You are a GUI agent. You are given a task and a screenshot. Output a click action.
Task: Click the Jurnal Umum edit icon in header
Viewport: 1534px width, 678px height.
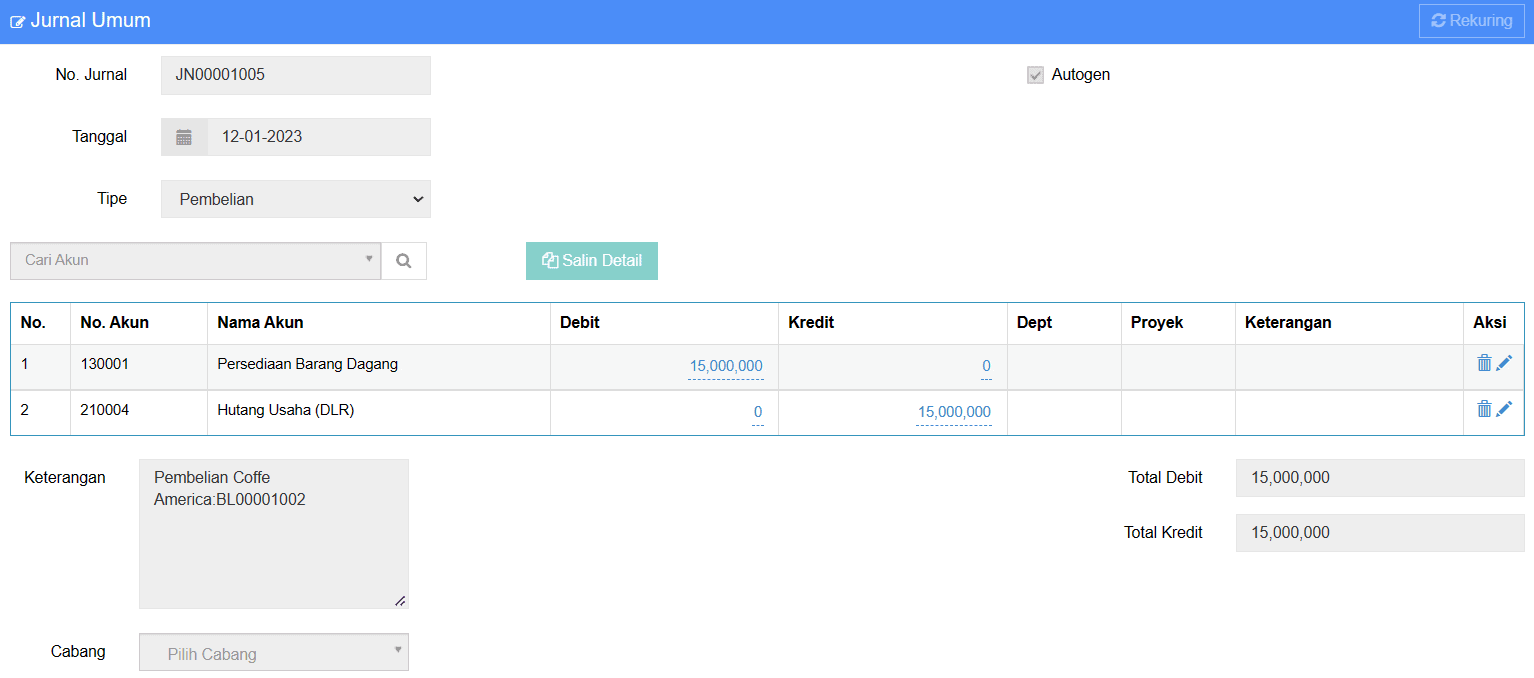17,22
